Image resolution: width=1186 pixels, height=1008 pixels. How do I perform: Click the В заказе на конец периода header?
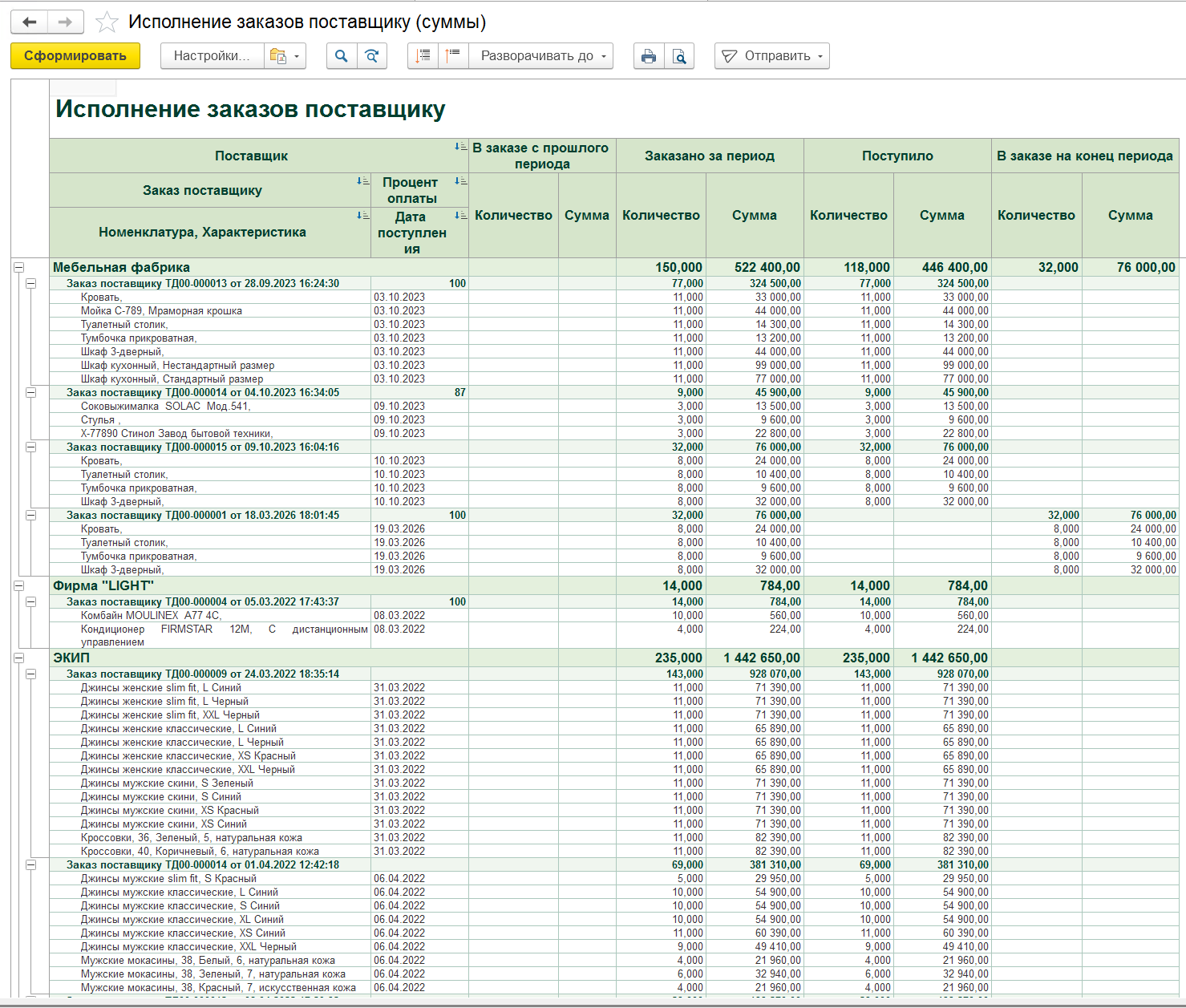(x=1085, y=156)
